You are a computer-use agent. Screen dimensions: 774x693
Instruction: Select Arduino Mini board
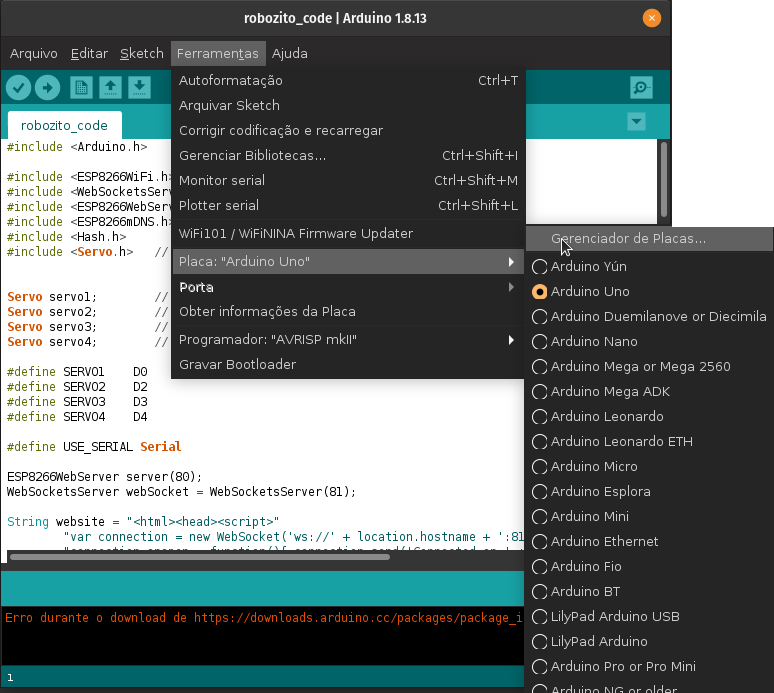point(650,517)
